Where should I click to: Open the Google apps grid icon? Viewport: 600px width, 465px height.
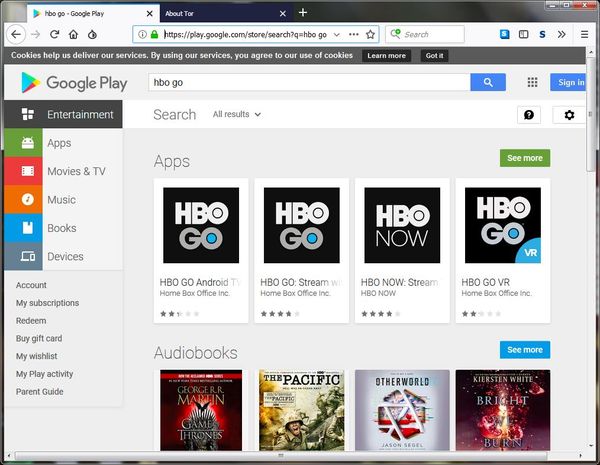(532, 82)
